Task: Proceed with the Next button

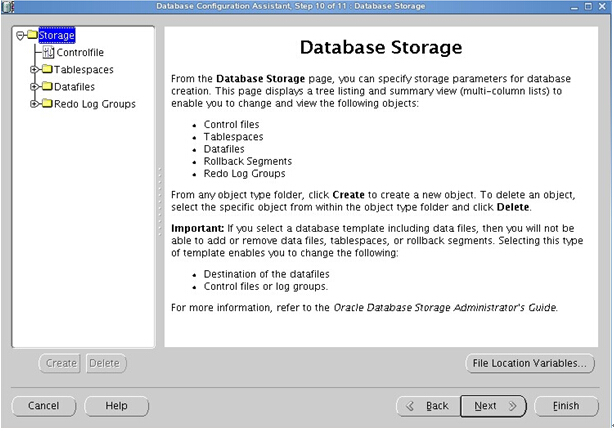Action: coord(494,406)
